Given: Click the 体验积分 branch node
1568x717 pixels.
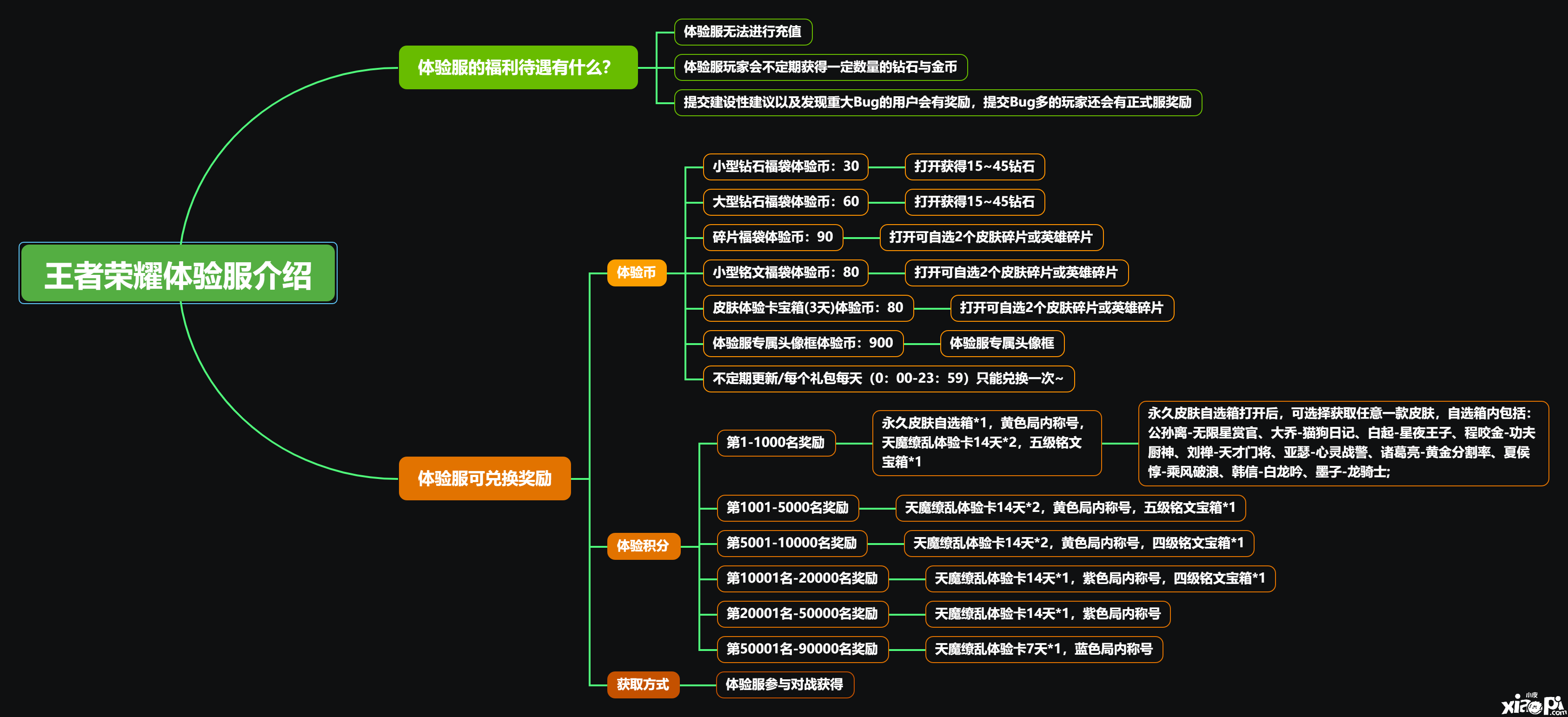Looking at the screenshot, I should [x=644, y=546].
